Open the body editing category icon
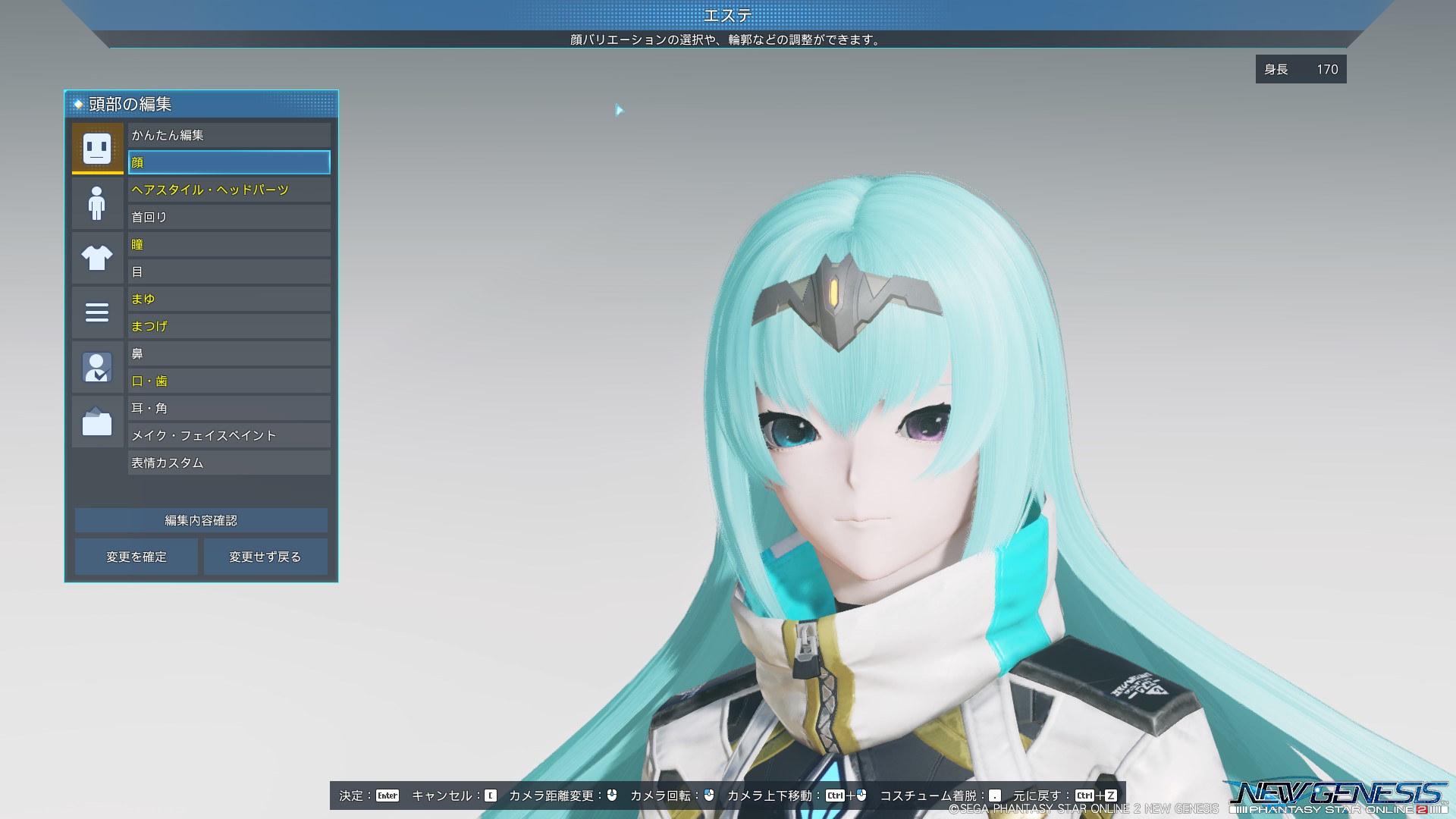Viewport: 1456px width, 819px height. [x=97, y=203]
